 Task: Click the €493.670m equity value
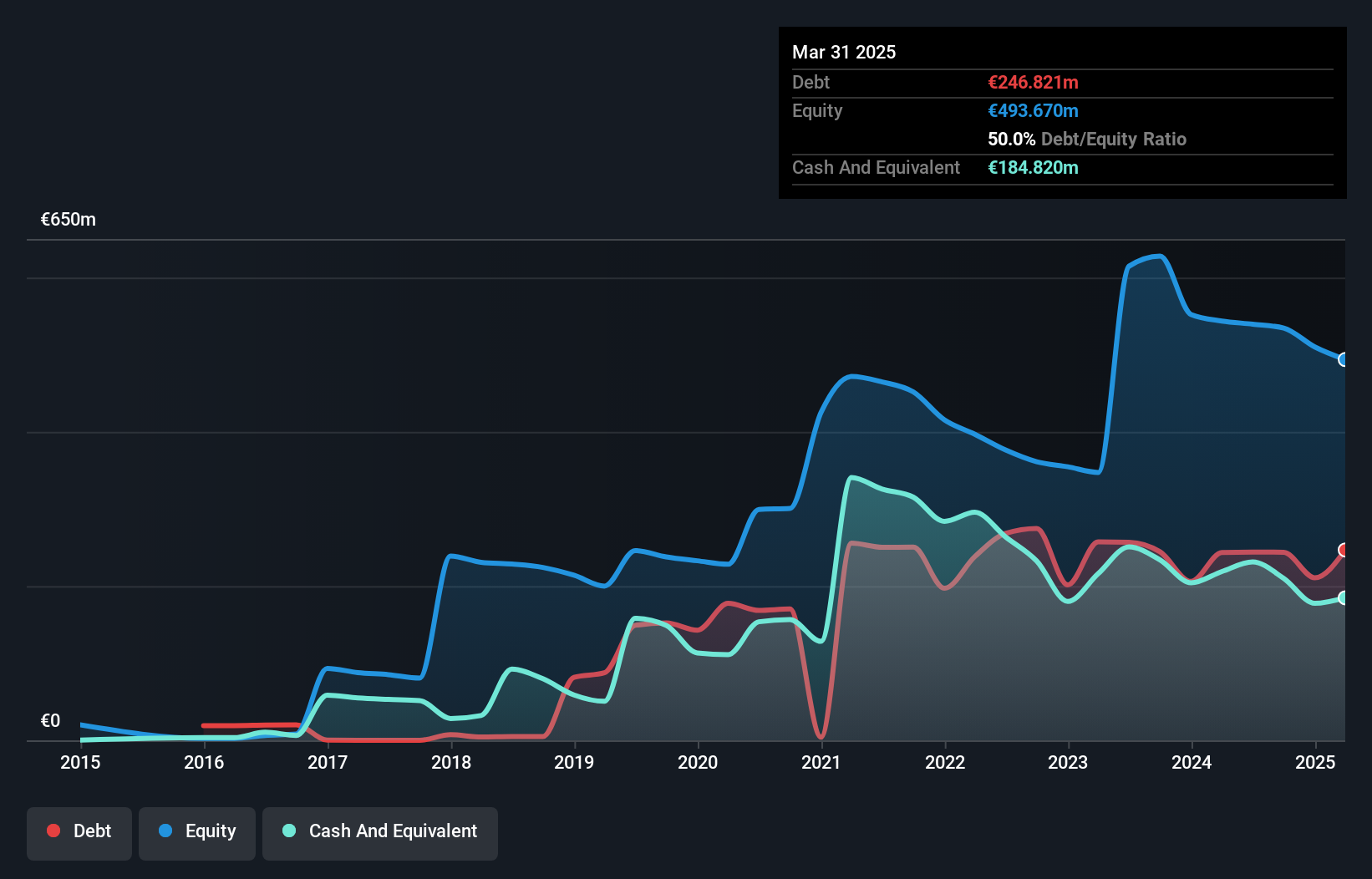[1033, 110]
